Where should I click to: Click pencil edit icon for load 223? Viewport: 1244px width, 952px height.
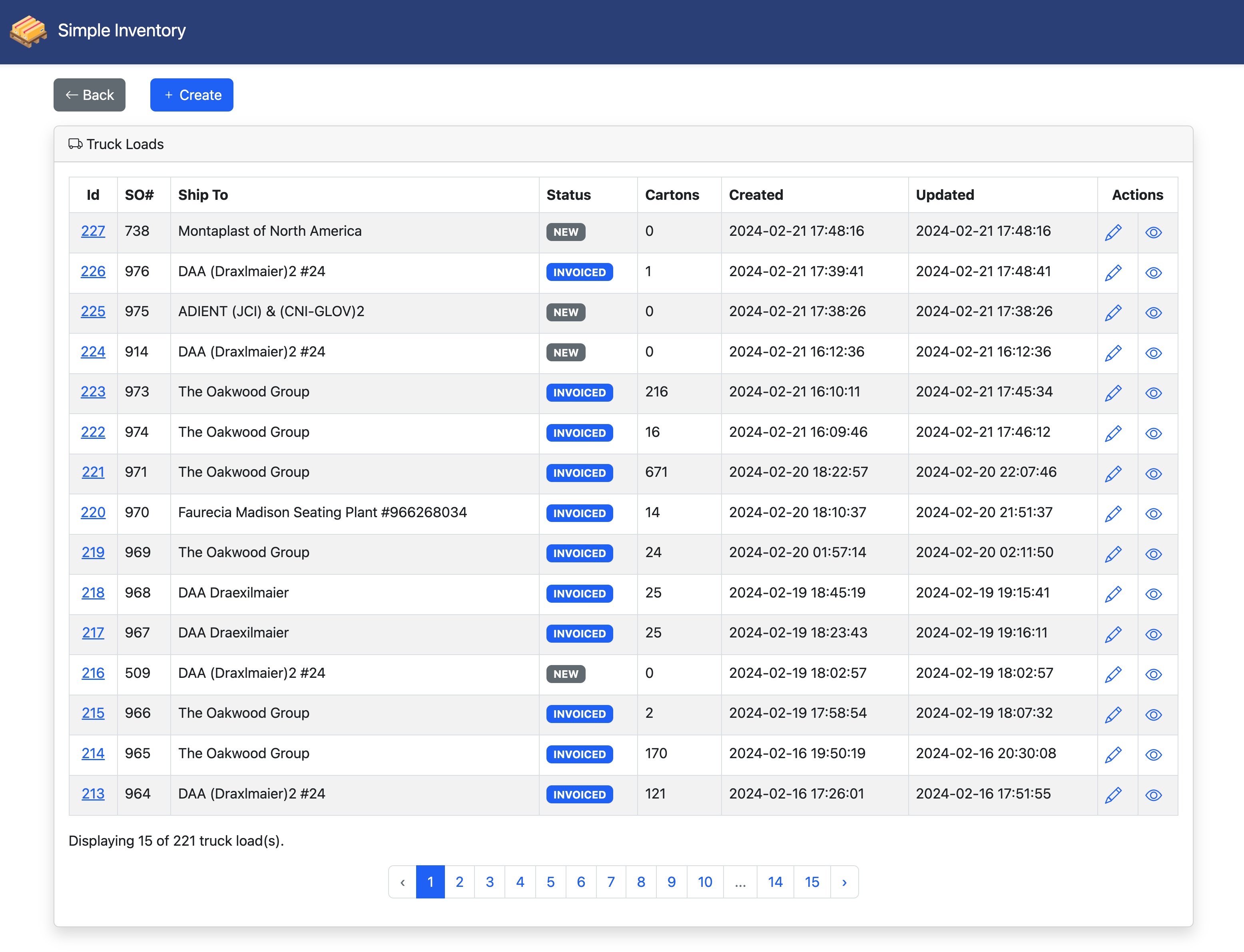tap(1113, 393)
